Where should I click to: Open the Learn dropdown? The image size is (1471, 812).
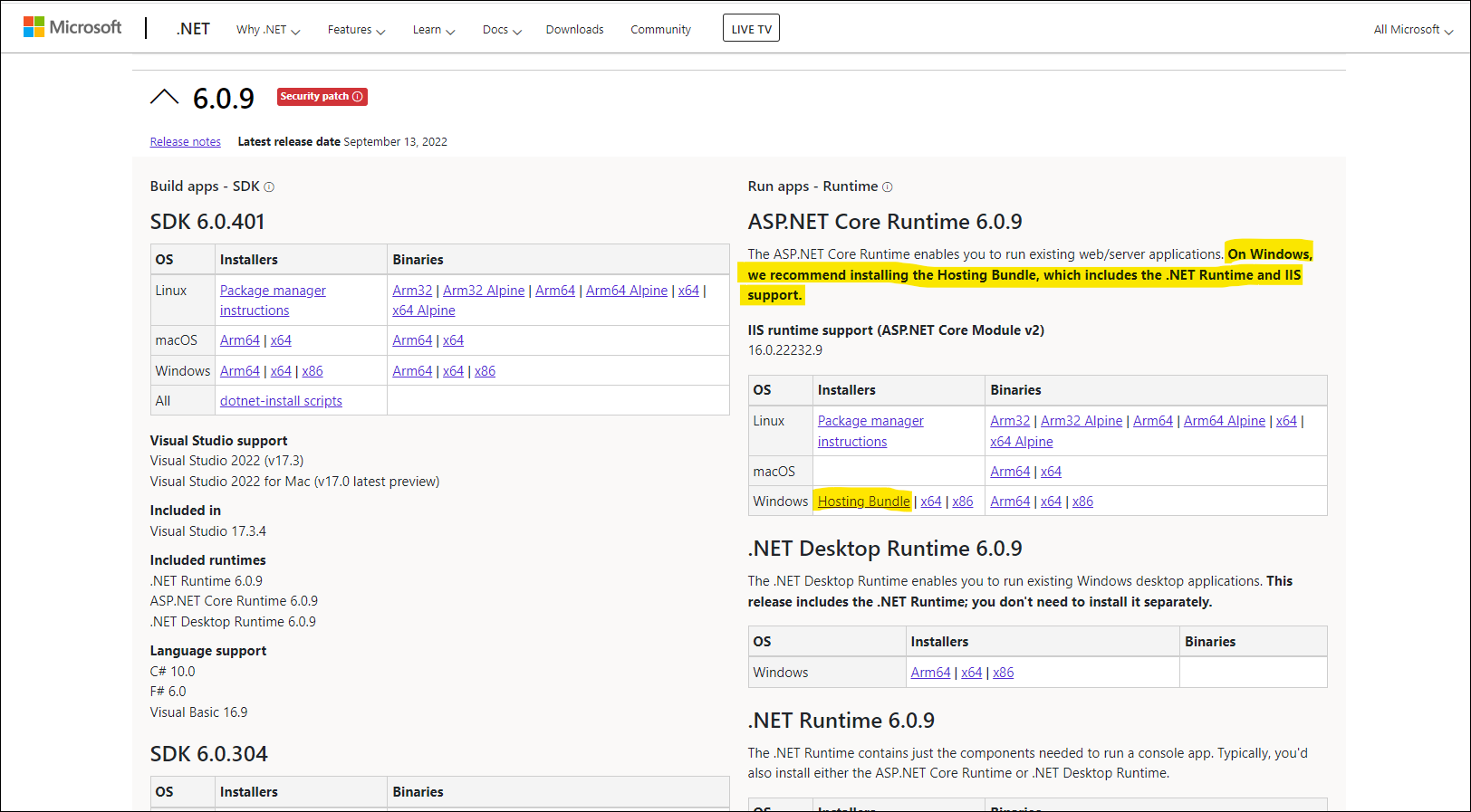pyautogui.click(x=433, y=30)
